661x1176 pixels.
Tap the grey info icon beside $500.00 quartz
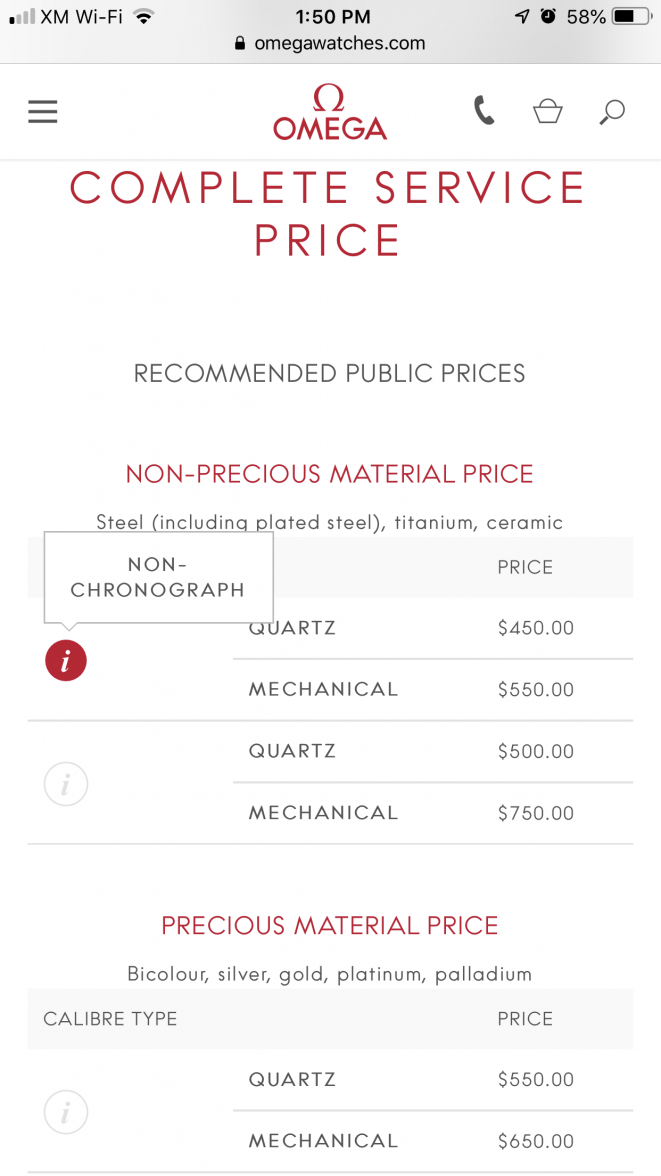coord(66,784)
